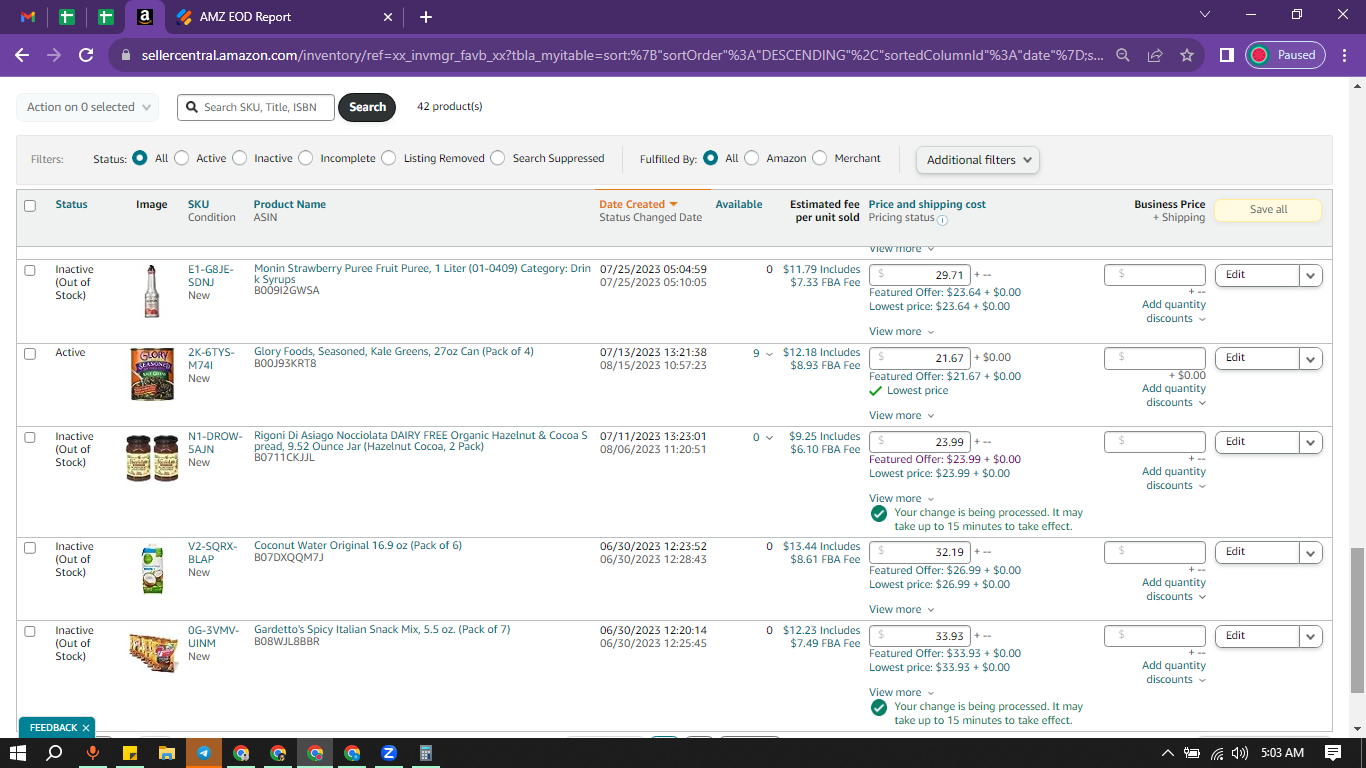
Task: Click the page vertical scrollbar thumb
Action: point(1357,620)
